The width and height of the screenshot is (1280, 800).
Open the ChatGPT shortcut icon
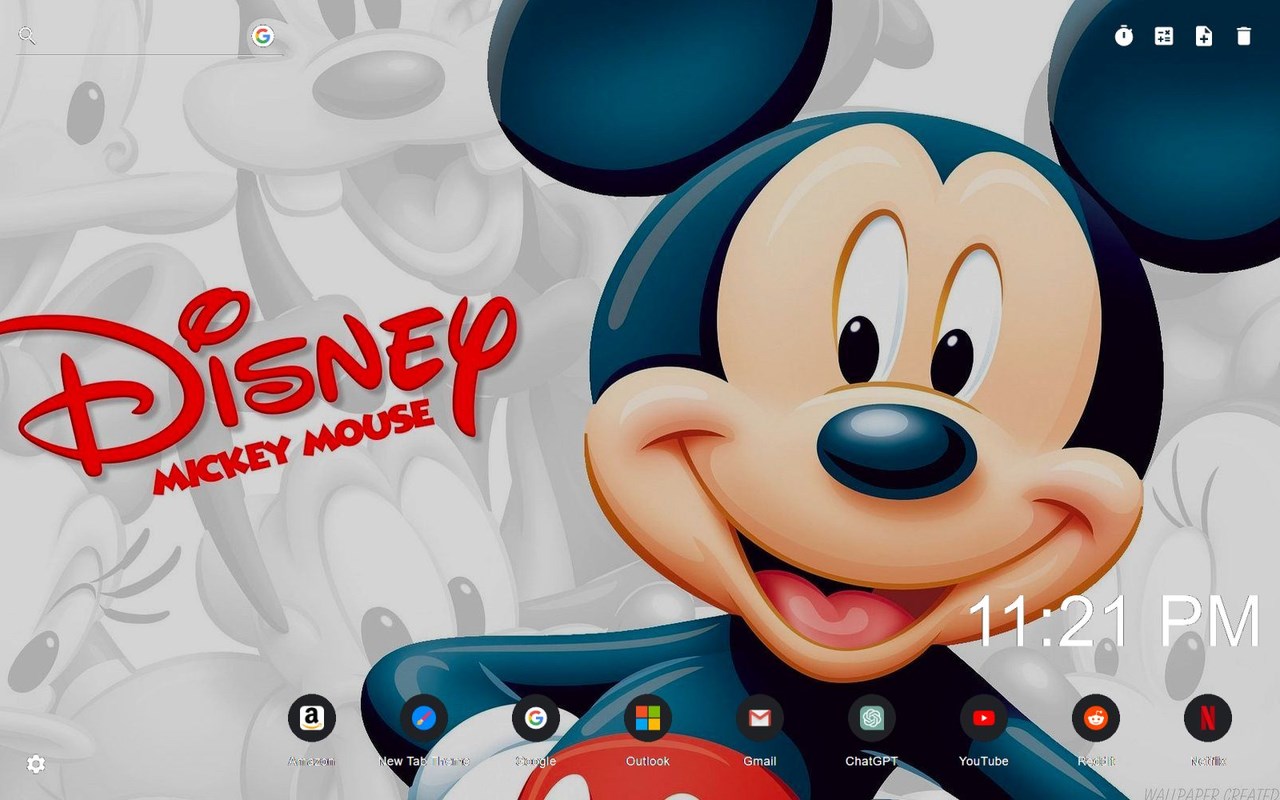click(872, 718)
